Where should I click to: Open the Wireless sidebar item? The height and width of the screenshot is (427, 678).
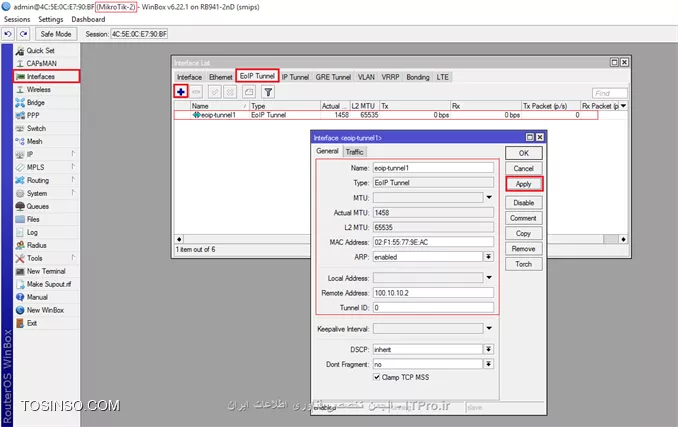point(38,89)
